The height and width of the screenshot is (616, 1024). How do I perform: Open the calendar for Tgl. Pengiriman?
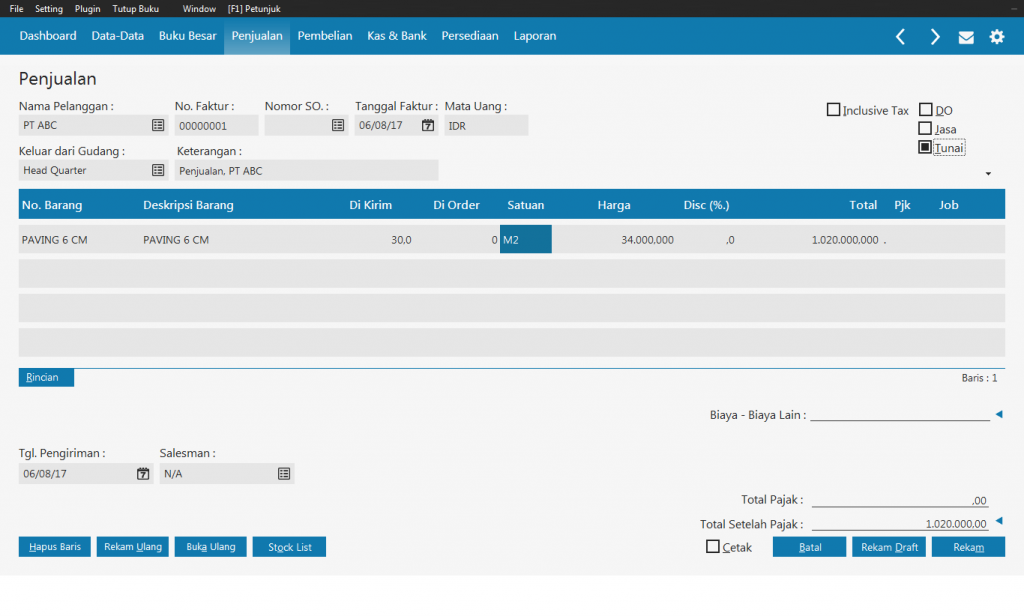pos(143,474)
